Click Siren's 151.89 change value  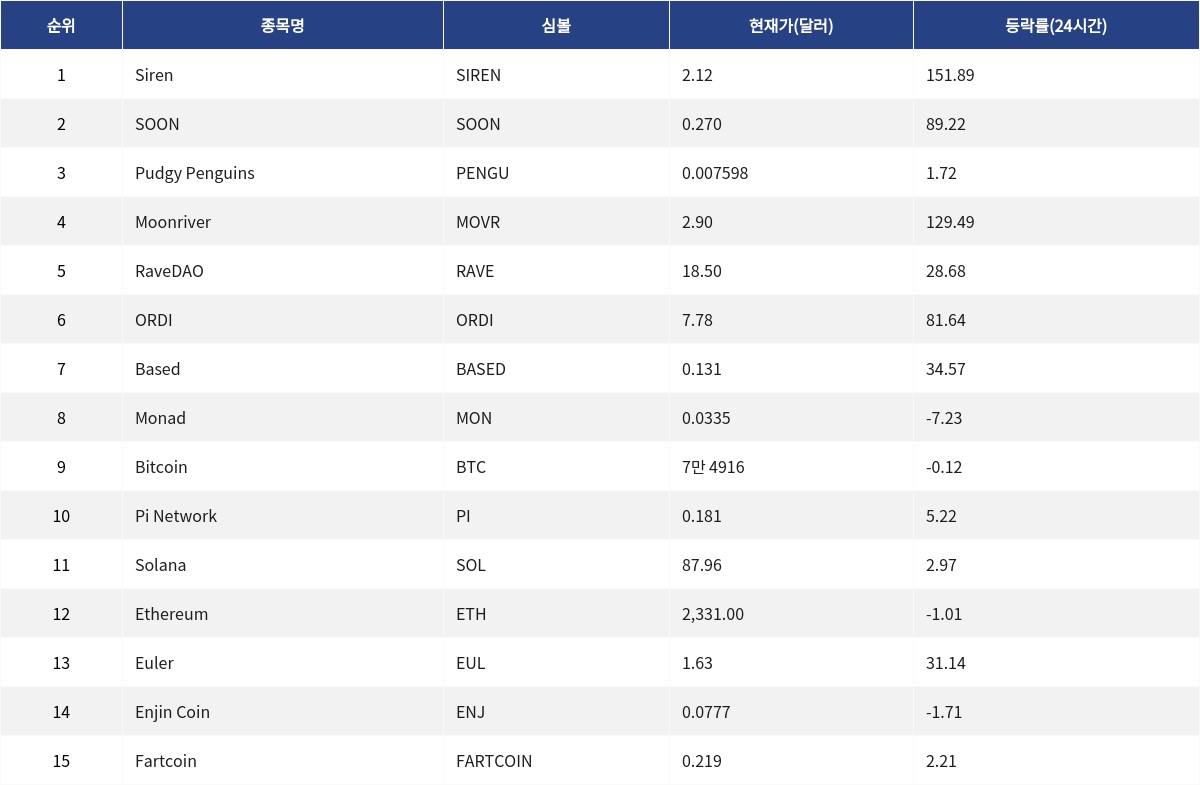click(x=950, y=75)
